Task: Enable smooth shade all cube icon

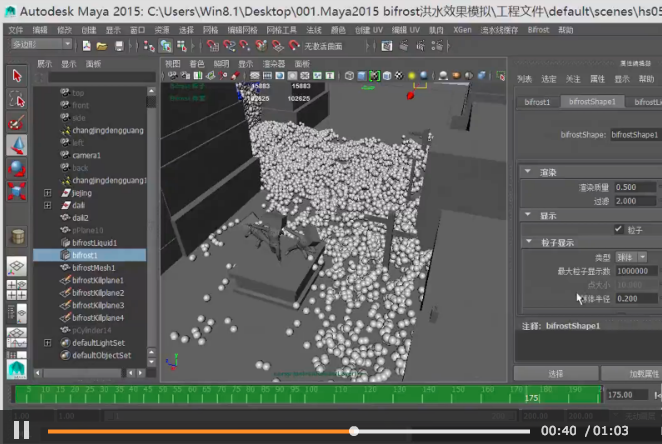Action: click(x=362, y=76)
